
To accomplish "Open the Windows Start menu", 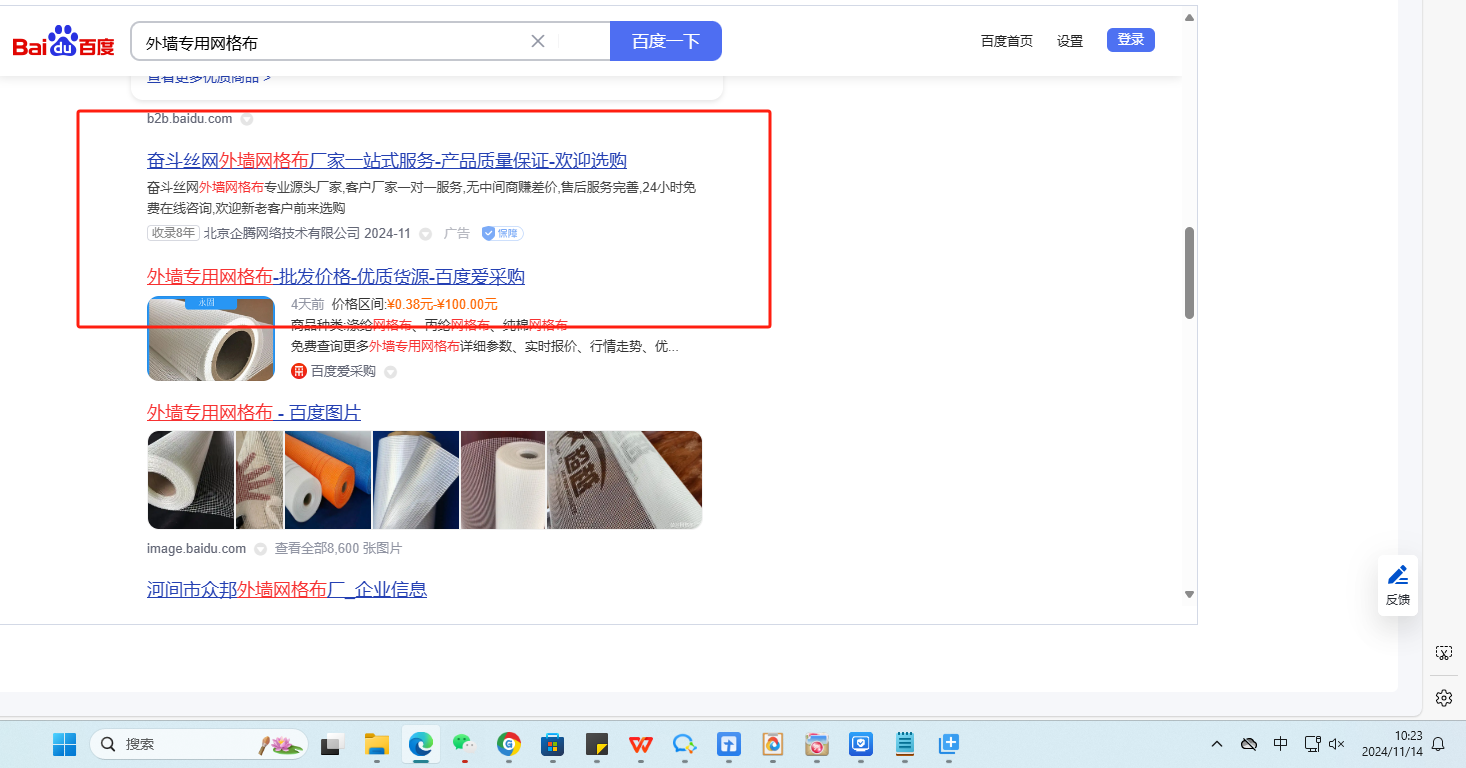I will [64, 744].
